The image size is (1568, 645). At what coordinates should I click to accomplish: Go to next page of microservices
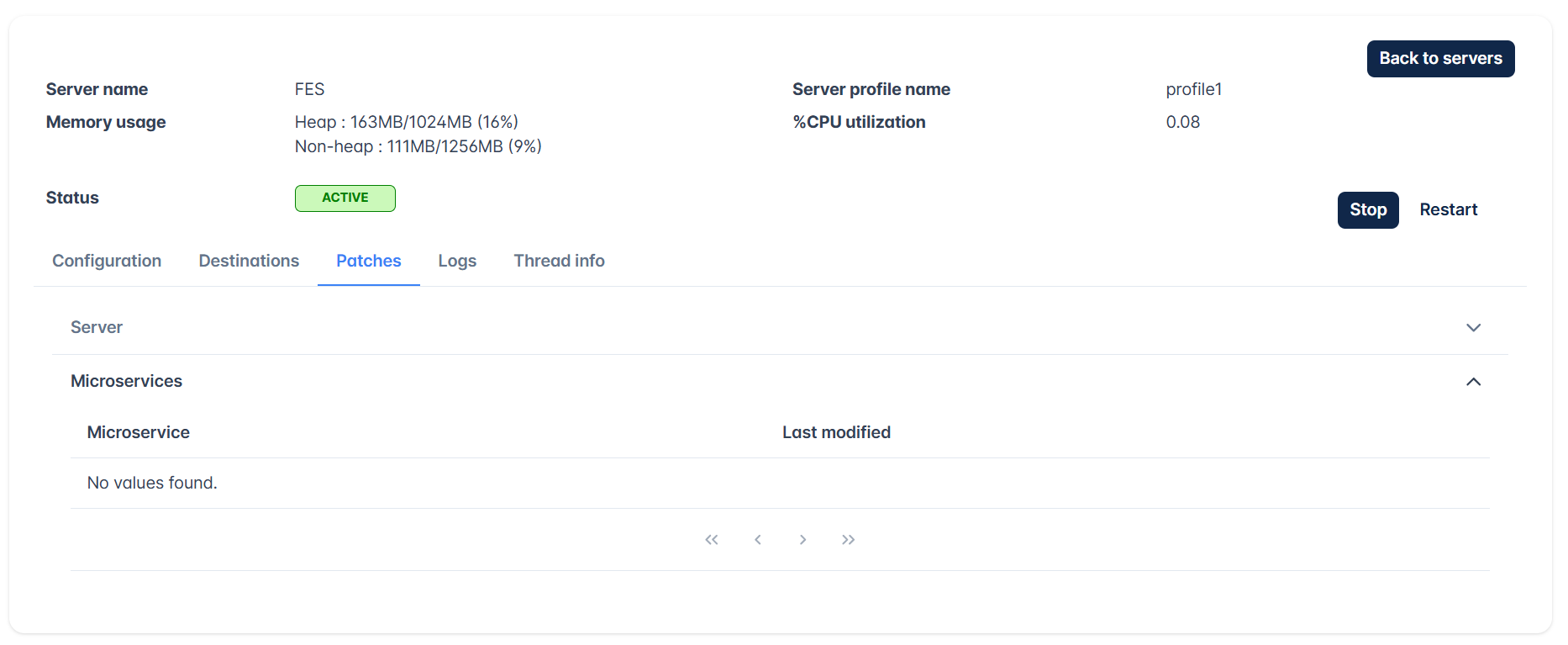[x=802, y=540]
